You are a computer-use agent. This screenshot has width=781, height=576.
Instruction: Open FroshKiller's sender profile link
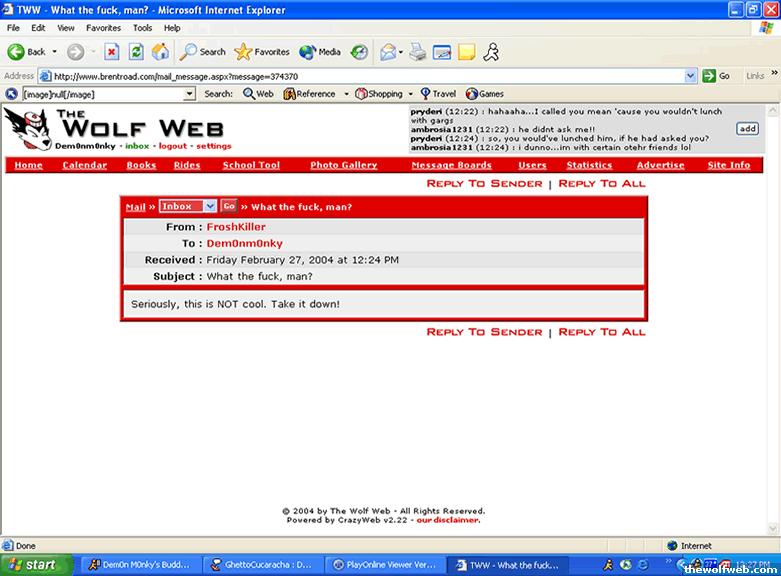236,227
